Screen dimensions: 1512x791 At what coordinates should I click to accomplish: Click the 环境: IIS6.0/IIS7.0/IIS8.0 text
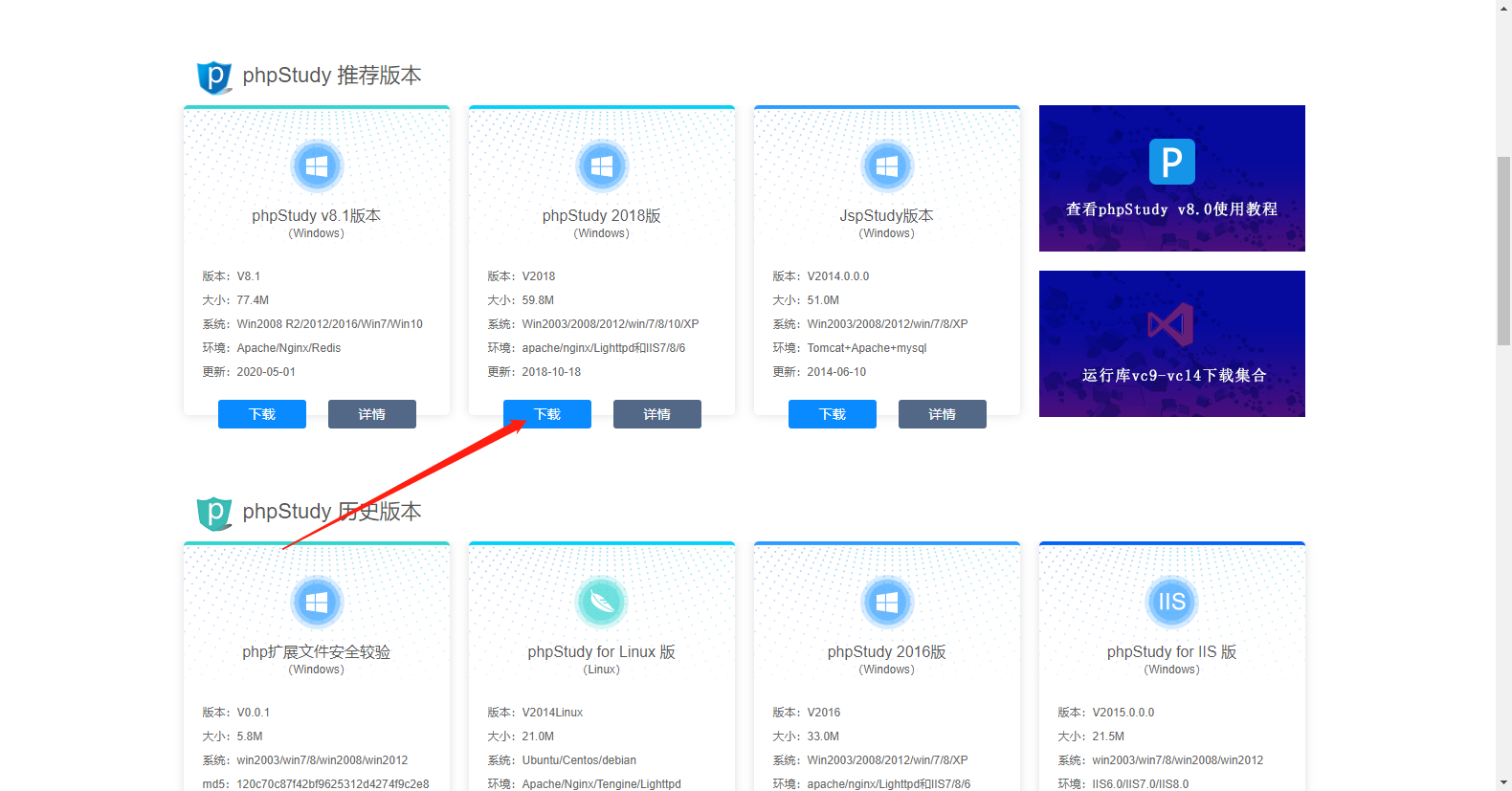pyautogui.click(x=1123, y=784)
